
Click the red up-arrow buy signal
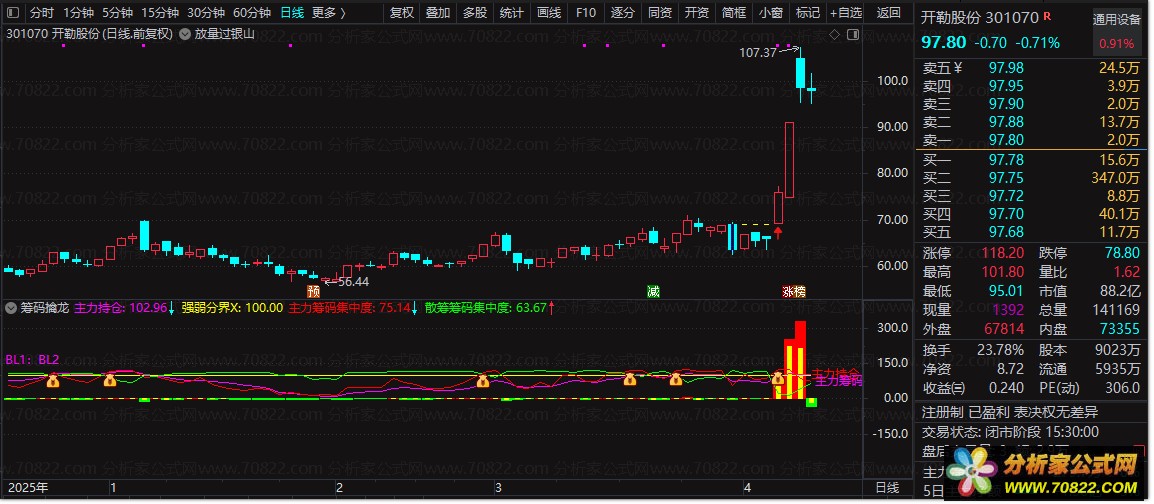[x=777, y=234]
